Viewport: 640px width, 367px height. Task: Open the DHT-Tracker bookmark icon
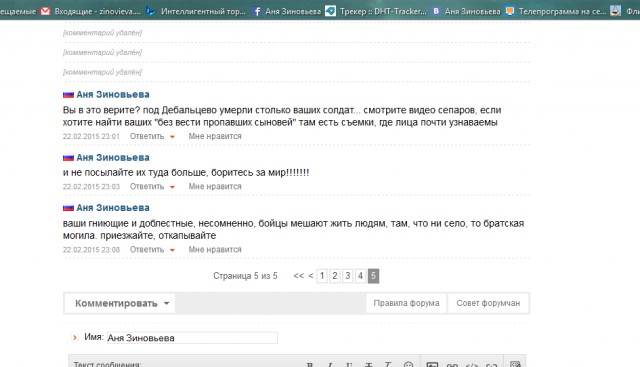[330, 11]
